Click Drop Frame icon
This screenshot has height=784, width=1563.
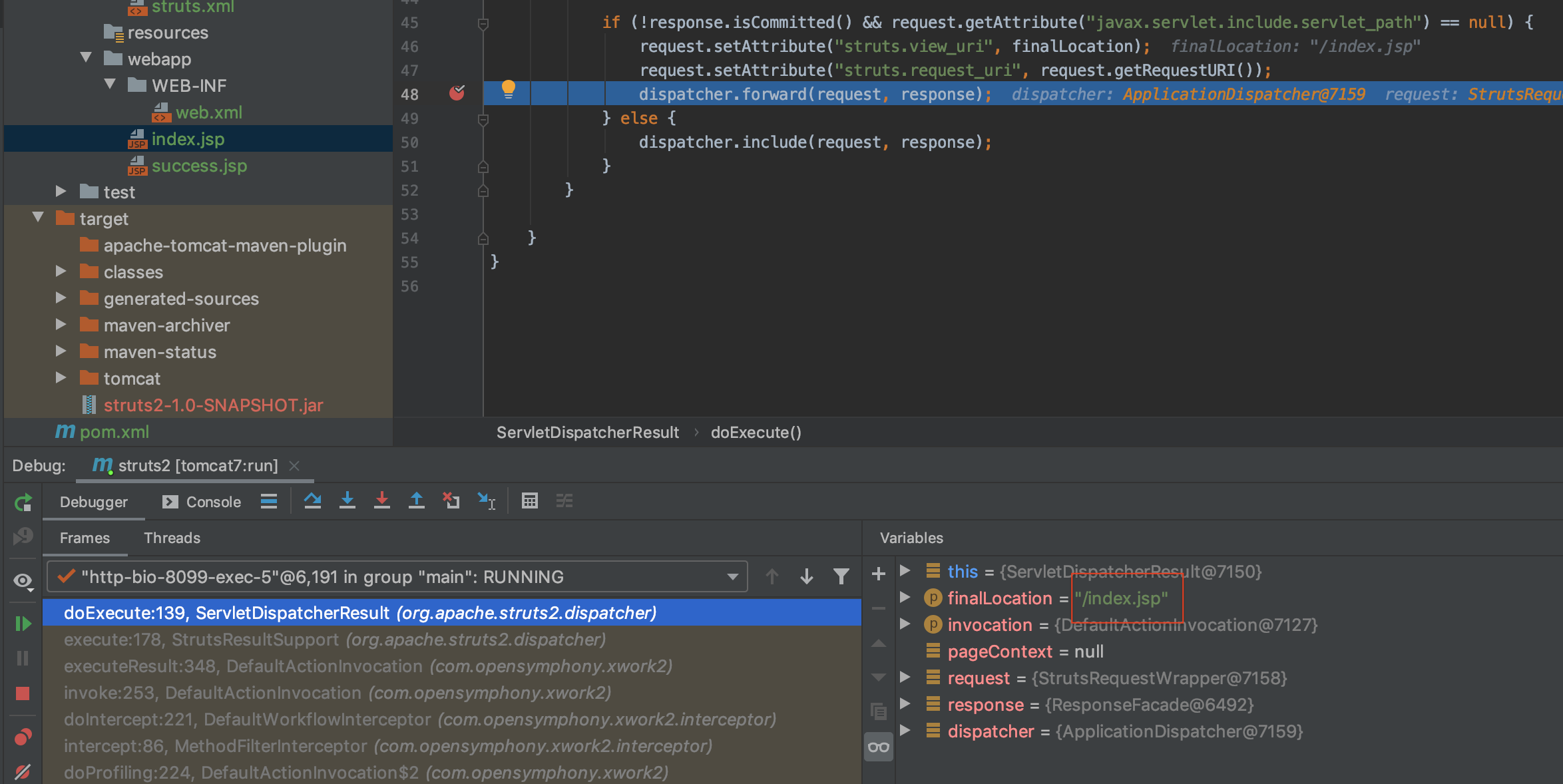click(x=451, y=500)
